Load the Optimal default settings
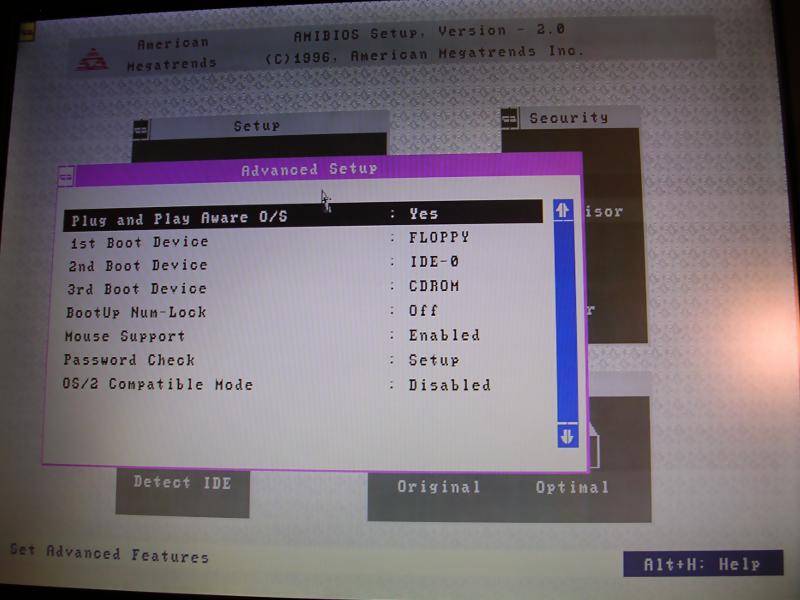The height and width of the screenshot is (600, 800). pyautogui.click(x=572, y=487)
